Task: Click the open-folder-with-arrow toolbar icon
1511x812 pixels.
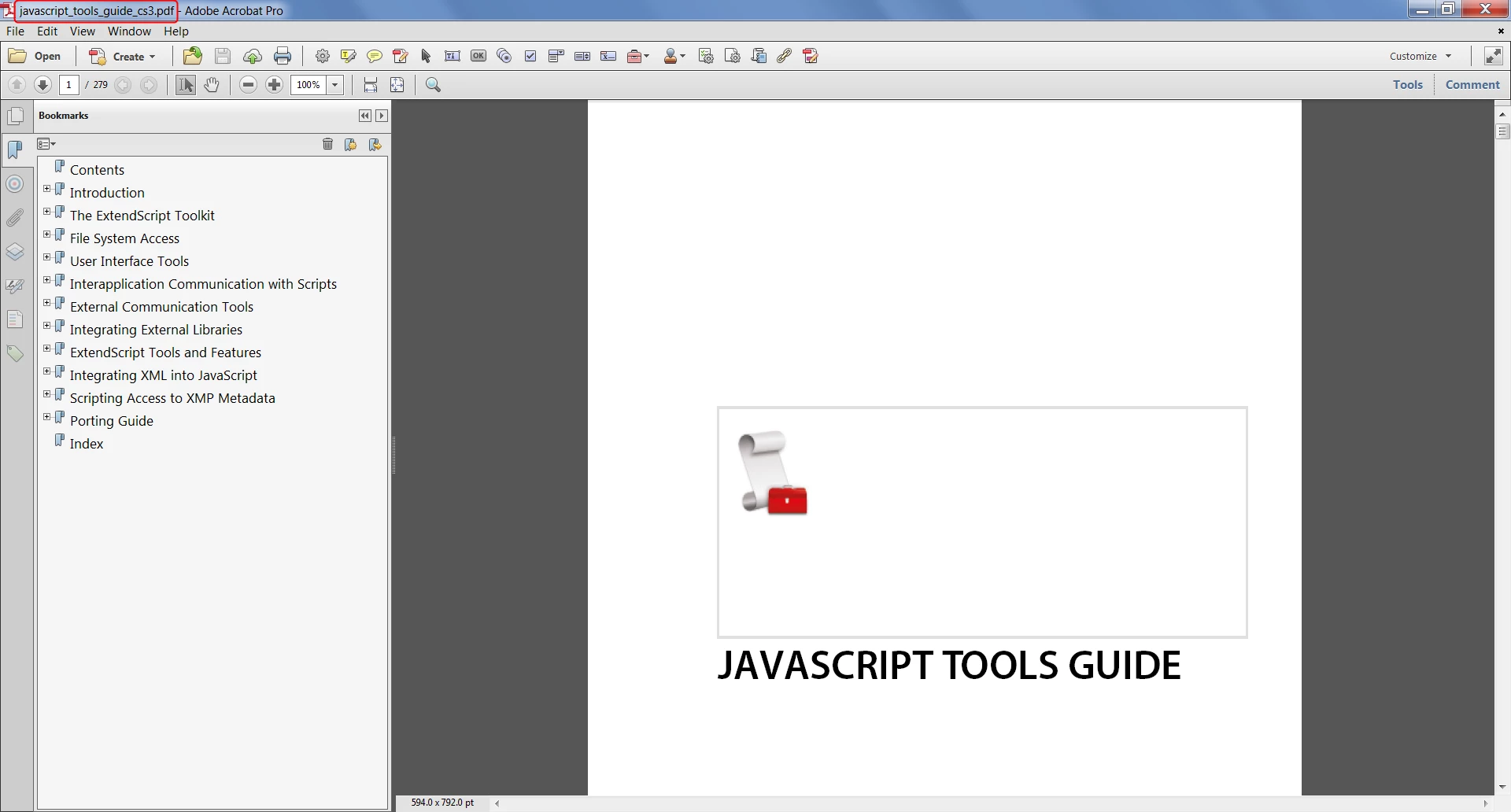Action: 192,56
